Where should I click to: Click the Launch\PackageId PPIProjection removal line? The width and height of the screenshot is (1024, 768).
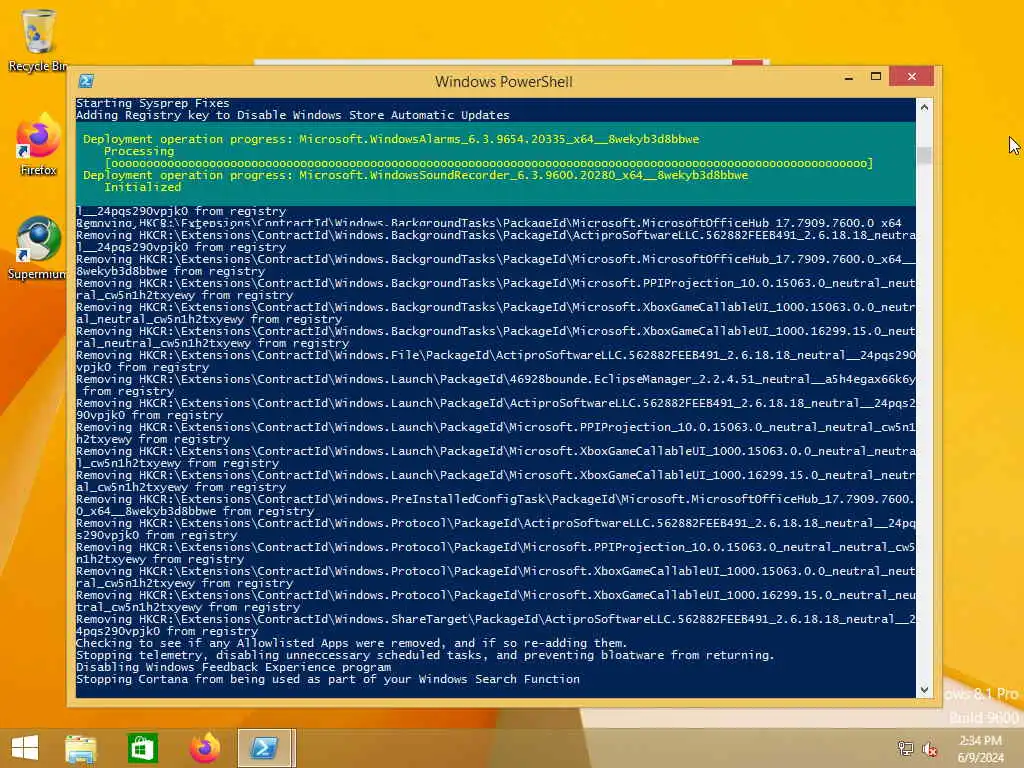[x=496, y=433]
